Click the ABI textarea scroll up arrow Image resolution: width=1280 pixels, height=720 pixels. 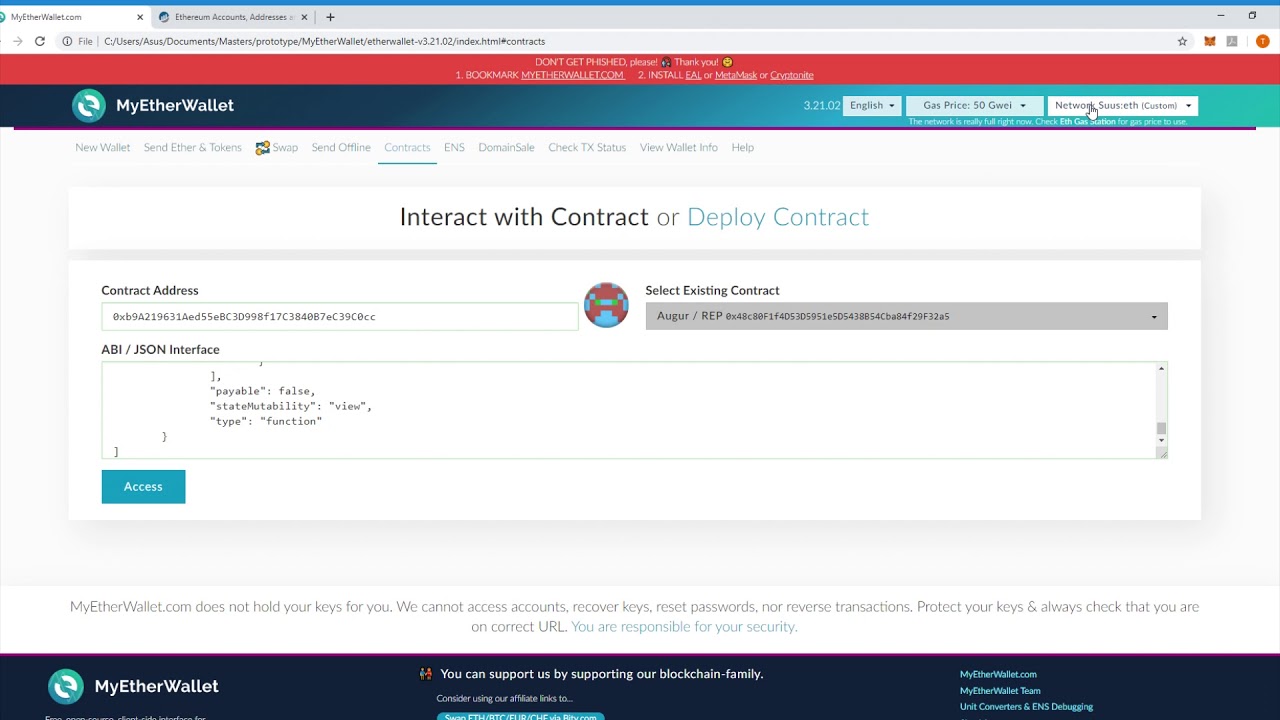pos(1161,368)
